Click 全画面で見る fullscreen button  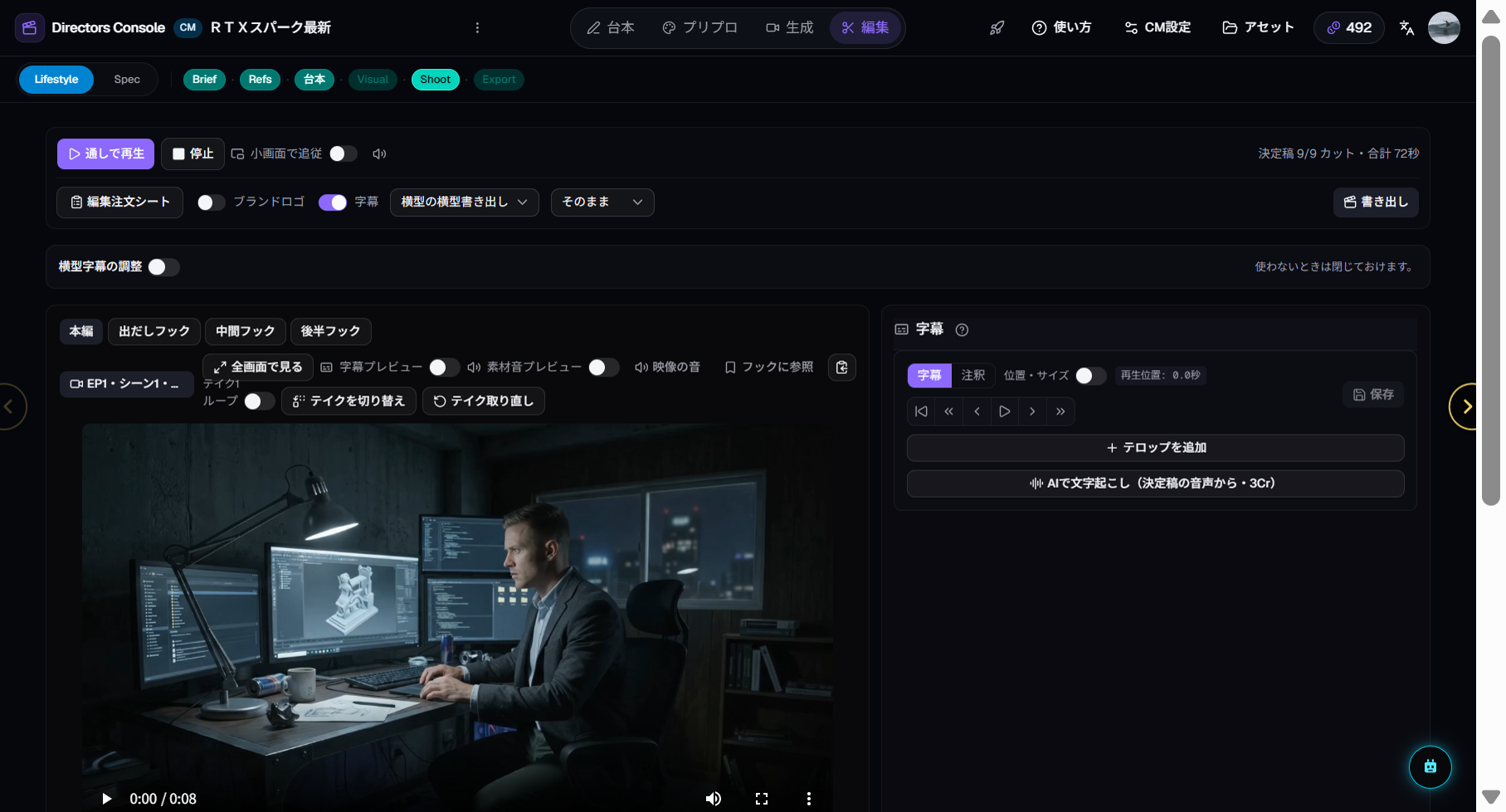(258, 367)
